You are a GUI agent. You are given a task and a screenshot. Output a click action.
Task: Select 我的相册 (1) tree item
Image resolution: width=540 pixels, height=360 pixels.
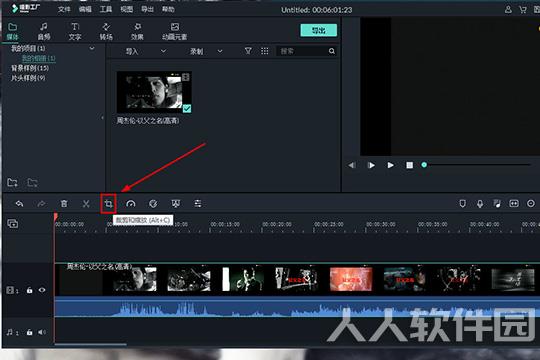tap(38, 58)
